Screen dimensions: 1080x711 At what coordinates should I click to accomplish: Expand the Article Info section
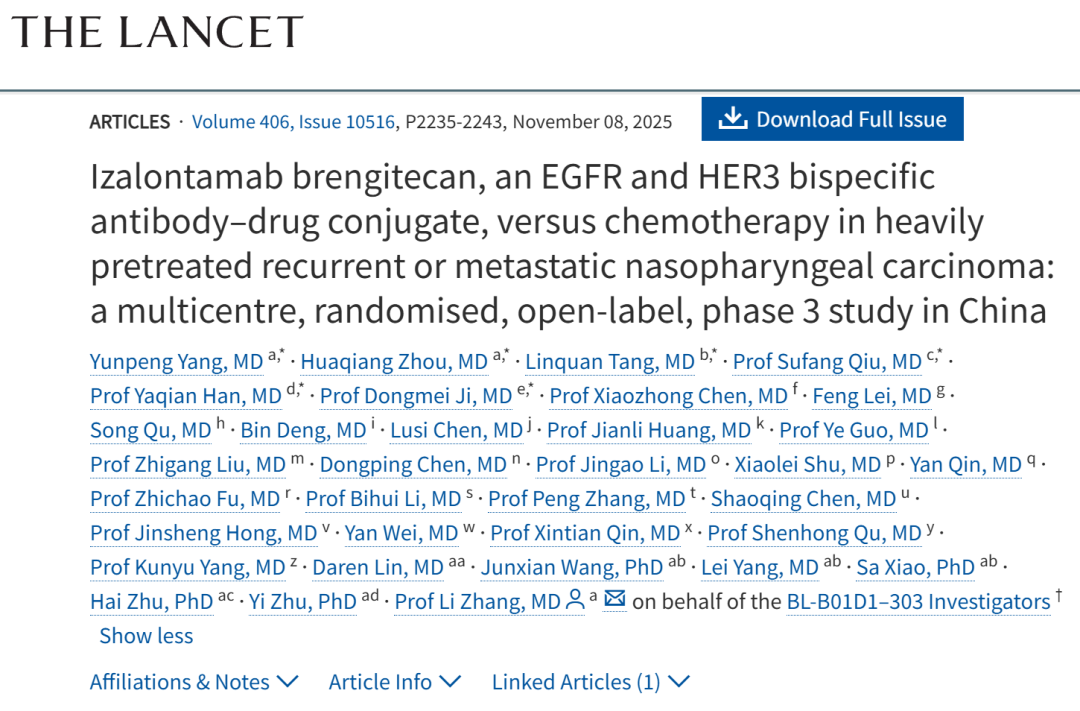click(395, 682)
